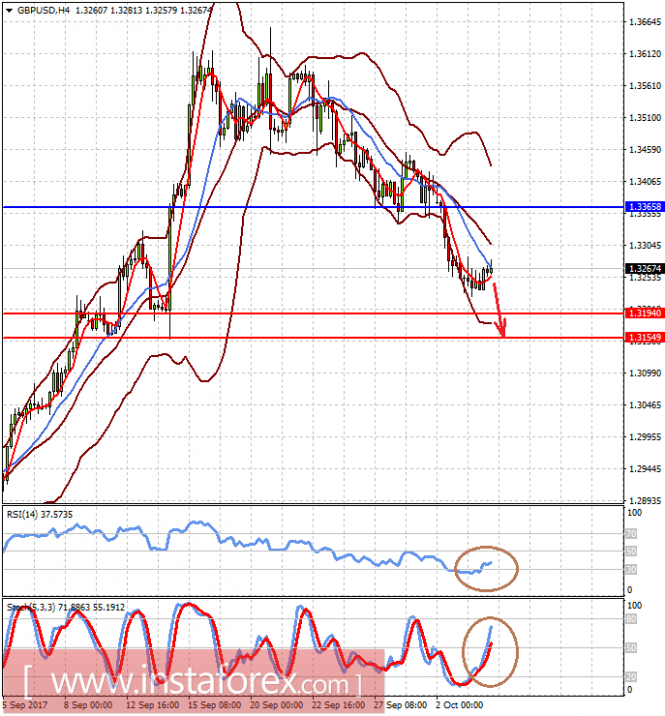Viewport: 665px width, 716px height.
Task: Select the red 1.31549 price level tag
Action: [644, 337]
